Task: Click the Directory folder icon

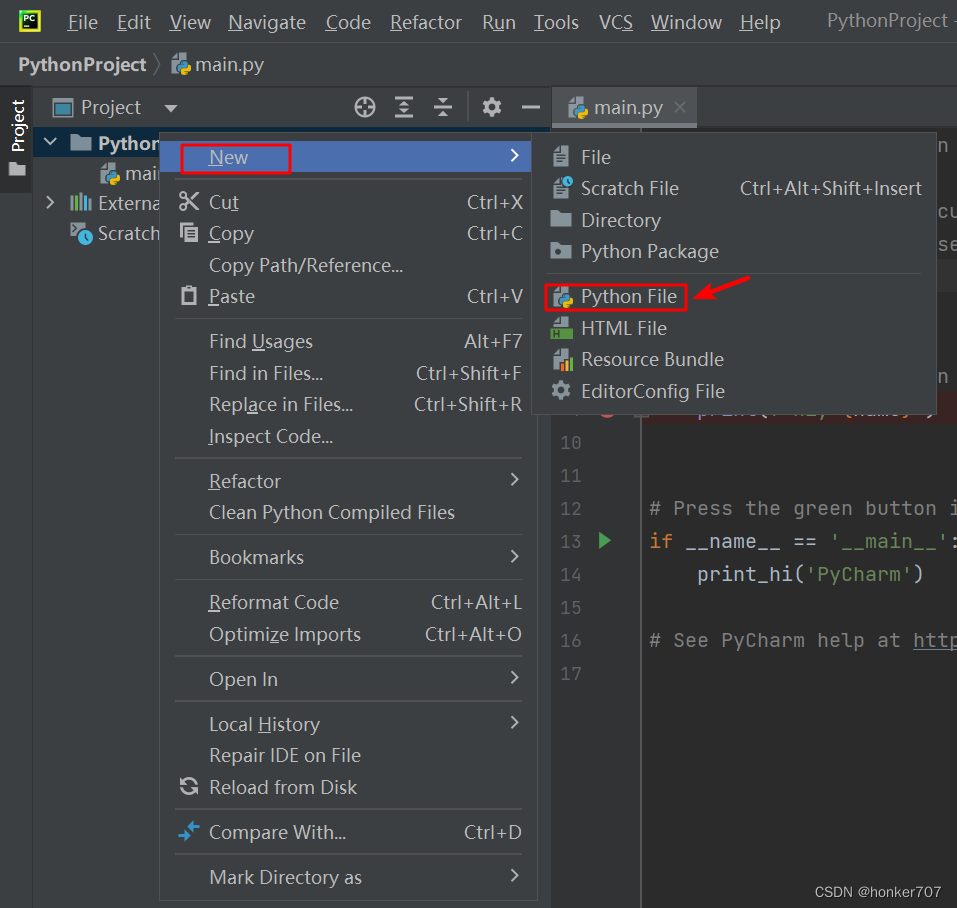Action: pyautogui.click(x=561, y=219)
